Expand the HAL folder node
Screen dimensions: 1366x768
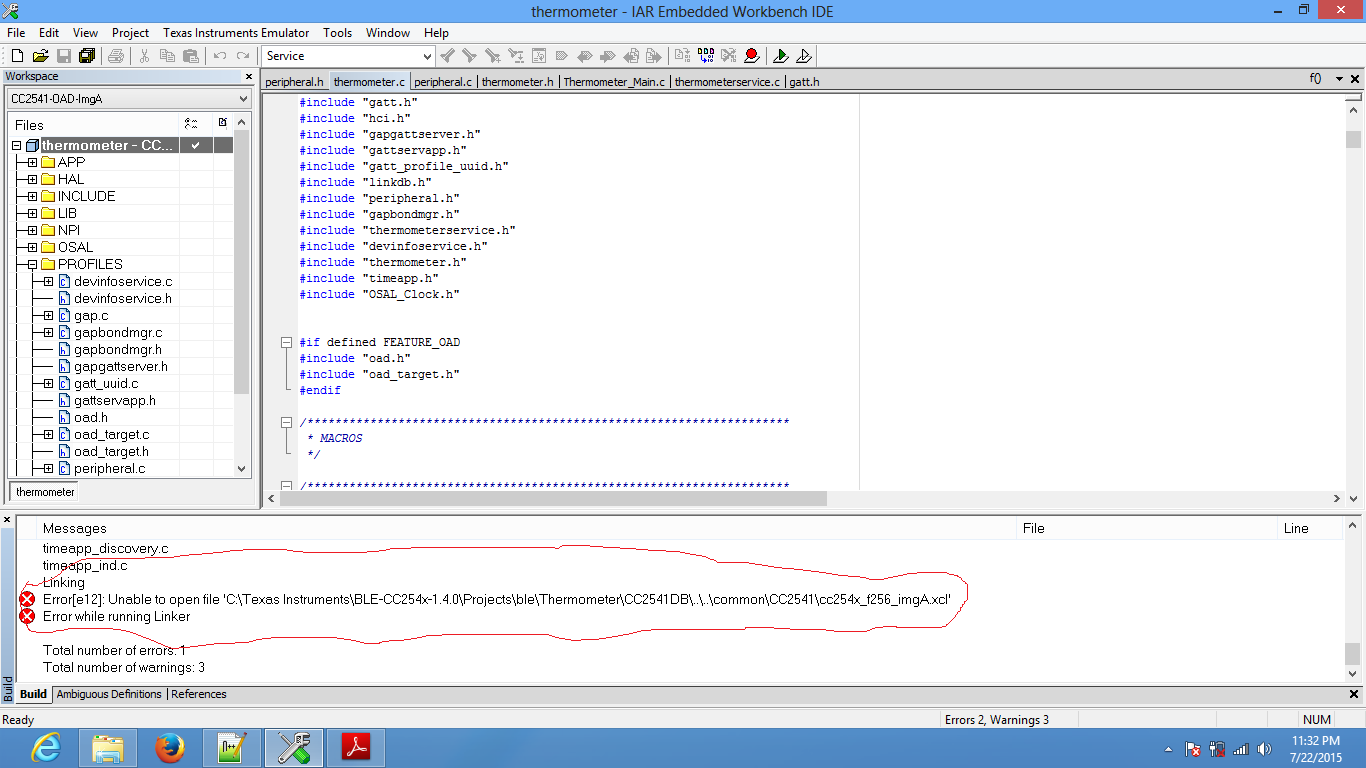(32, 179)
